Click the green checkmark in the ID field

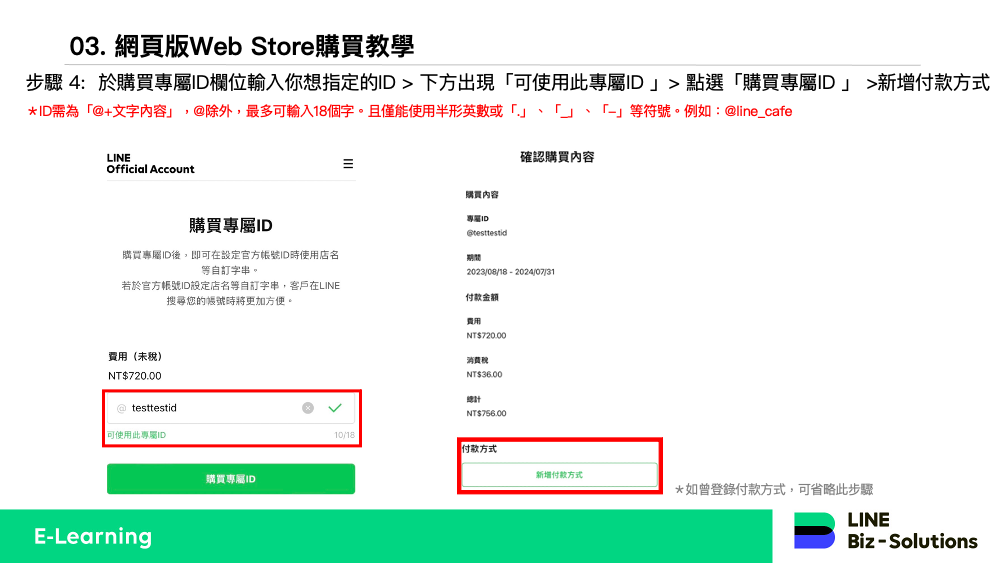tap(335, 408)
